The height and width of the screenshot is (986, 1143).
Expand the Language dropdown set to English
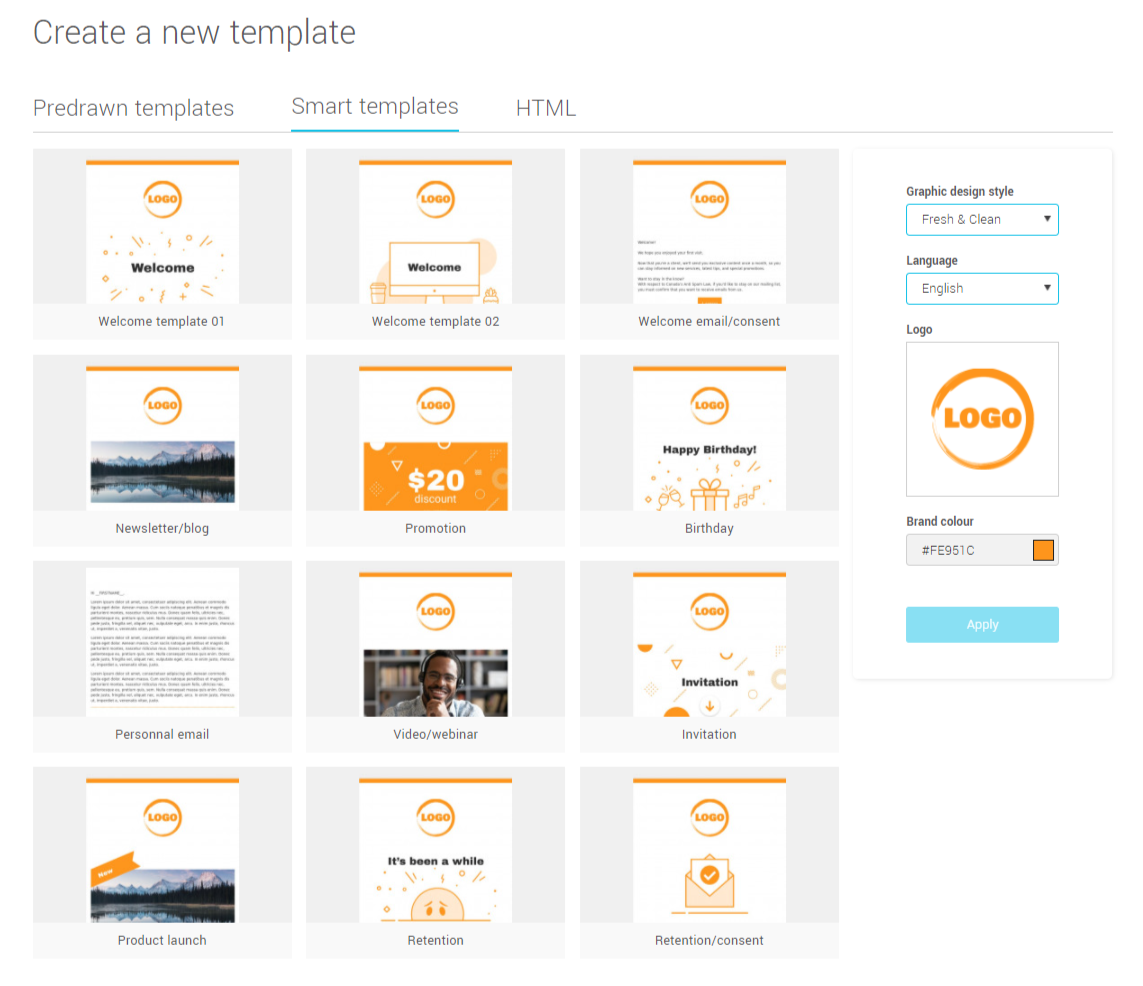(981, 289)
